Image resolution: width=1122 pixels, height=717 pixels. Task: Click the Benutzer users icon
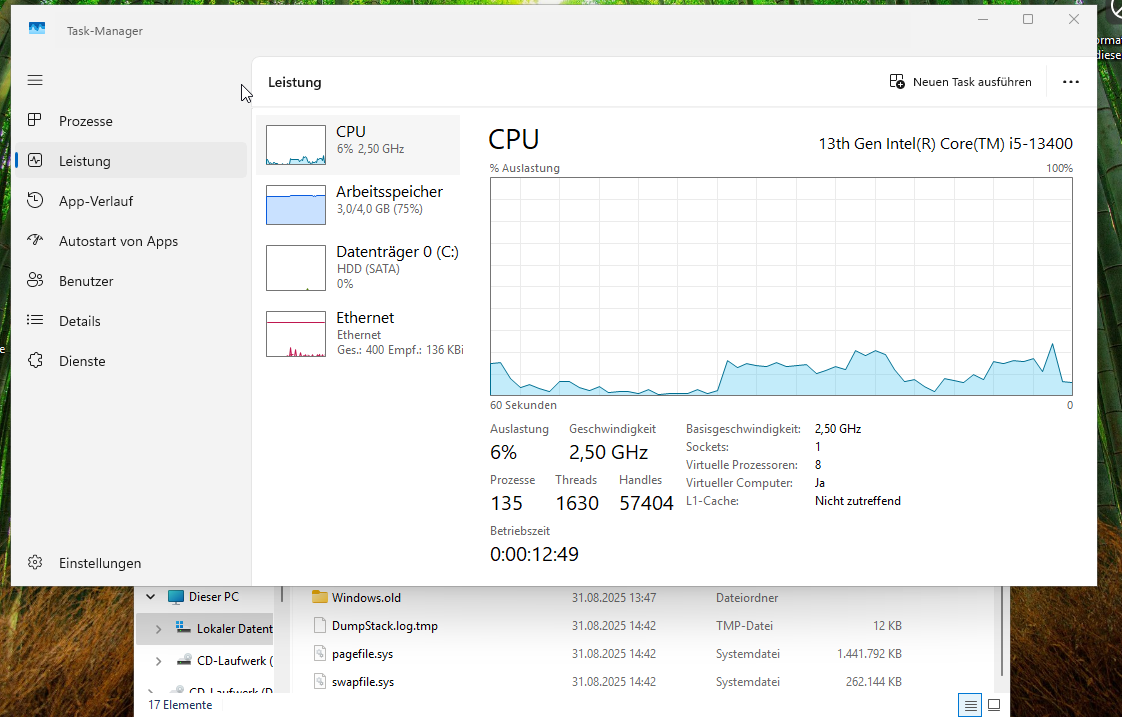[35, 281]
